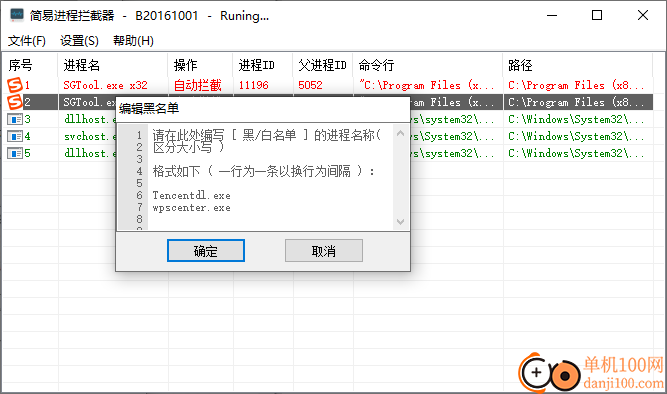Screen dimensions: 667x394
Task: Open the 帮助(H) menu
Action: coord(133,41)
